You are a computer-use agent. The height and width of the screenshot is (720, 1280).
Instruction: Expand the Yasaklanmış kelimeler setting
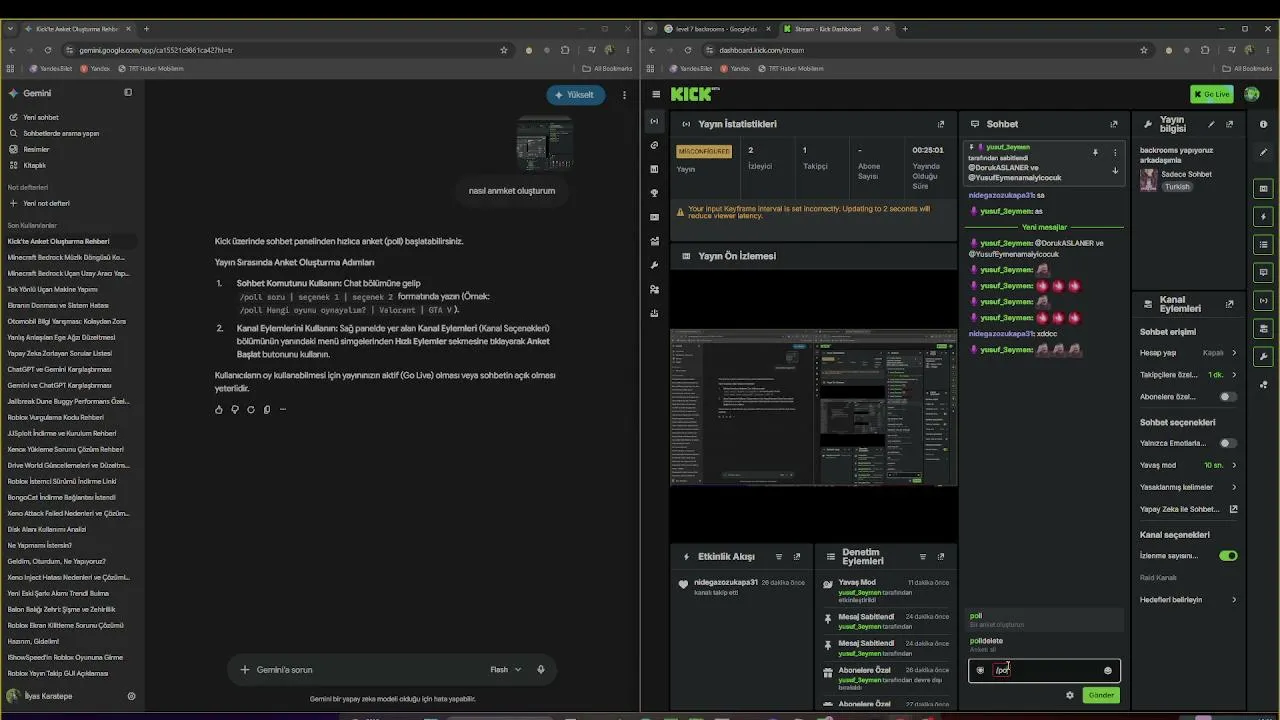pyautogui.click(x=1188, y=487)
